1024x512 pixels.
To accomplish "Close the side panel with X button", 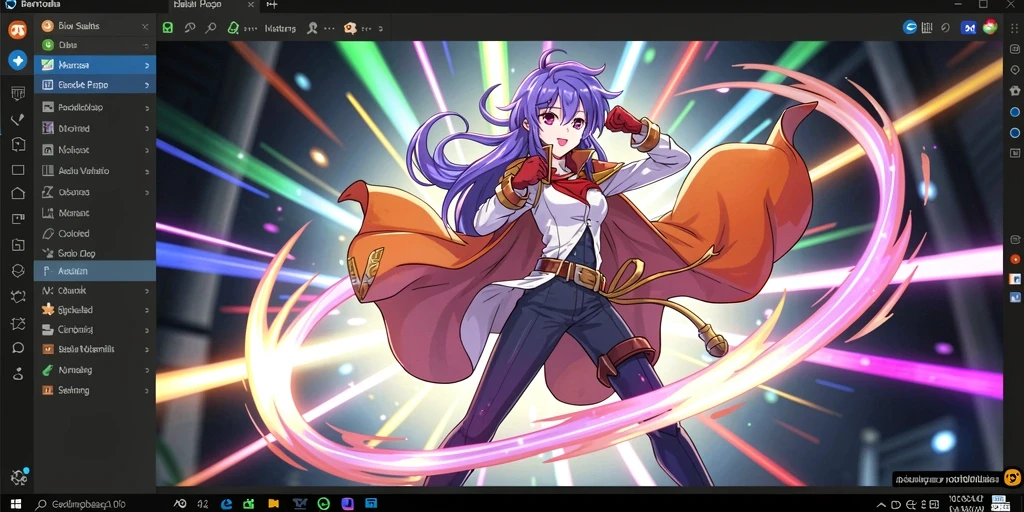I will click(x=145, y=26).
